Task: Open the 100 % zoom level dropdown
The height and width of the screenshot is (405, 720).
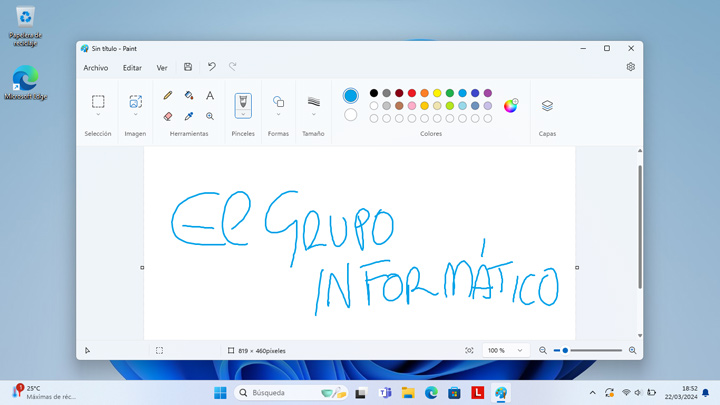Action: 506,350
